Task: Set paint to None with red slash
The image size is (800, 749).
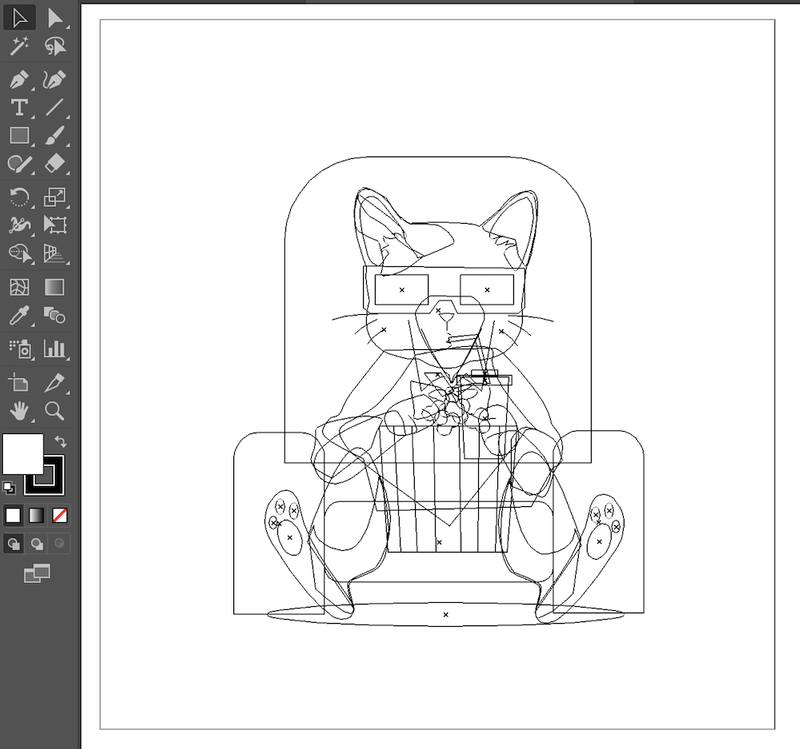Action: [60, 516]
